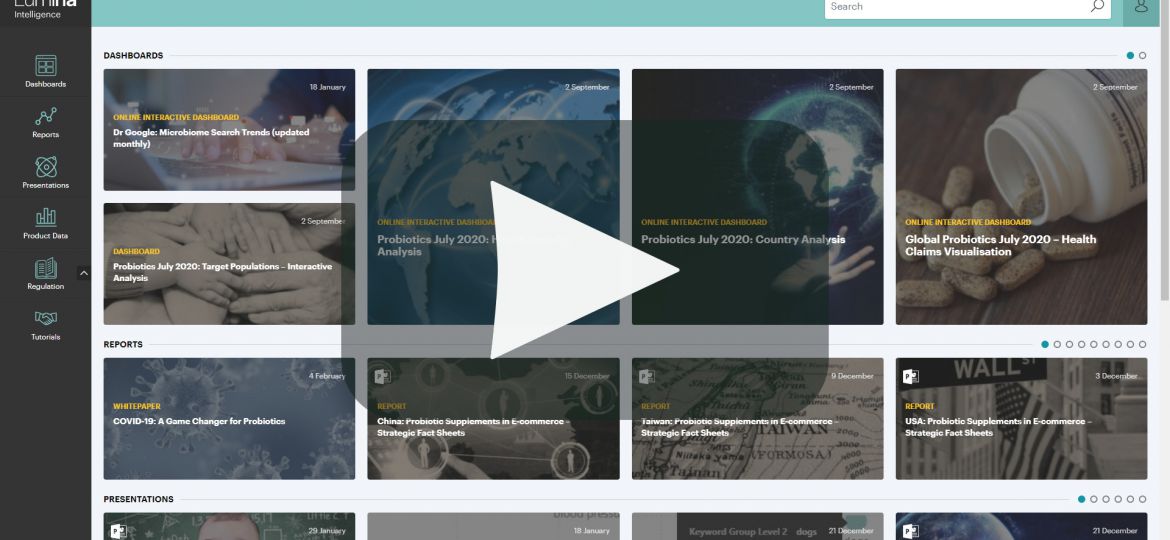Click the Product Data label in sidebar
Screen dimensions: 1170x540
[x=46, y=236]
